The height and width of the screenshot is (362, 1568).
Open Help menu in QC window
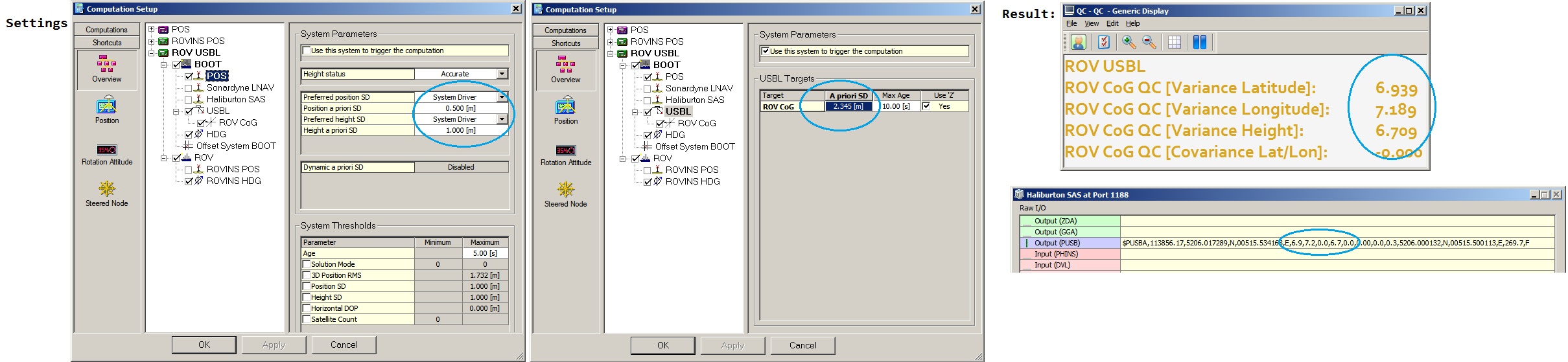click(1133, 23)
